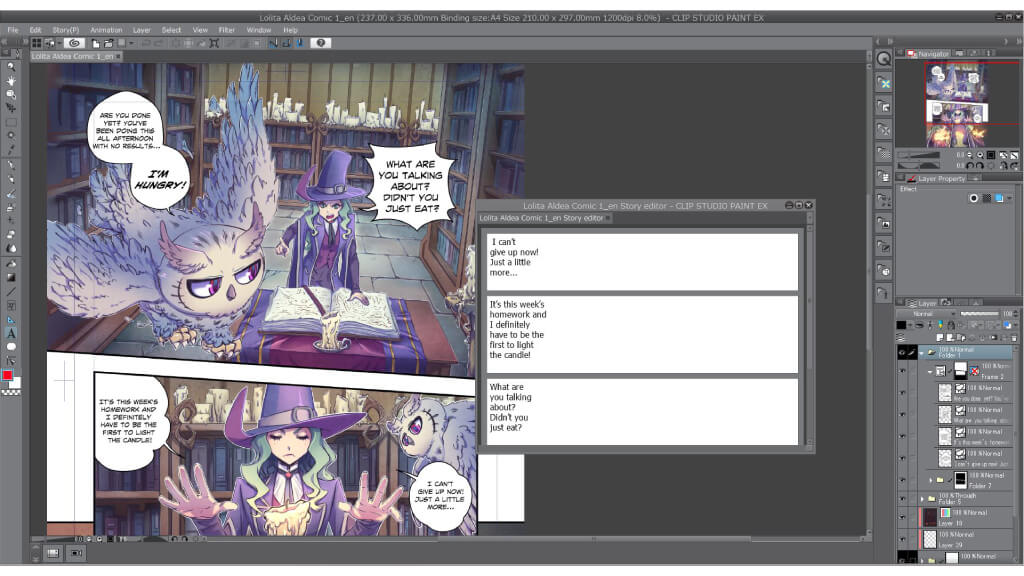Screen dimensions: 1024x576
Task: Select the Hand move tool
Action: pos(11,80)
